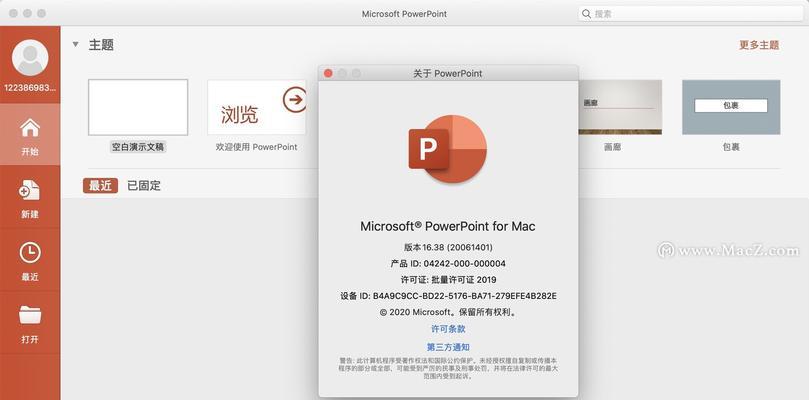Click the PowerPoint logo in About dialog
Screen dimensions: 809x400
pyautogui.click(x=448, y=149)
